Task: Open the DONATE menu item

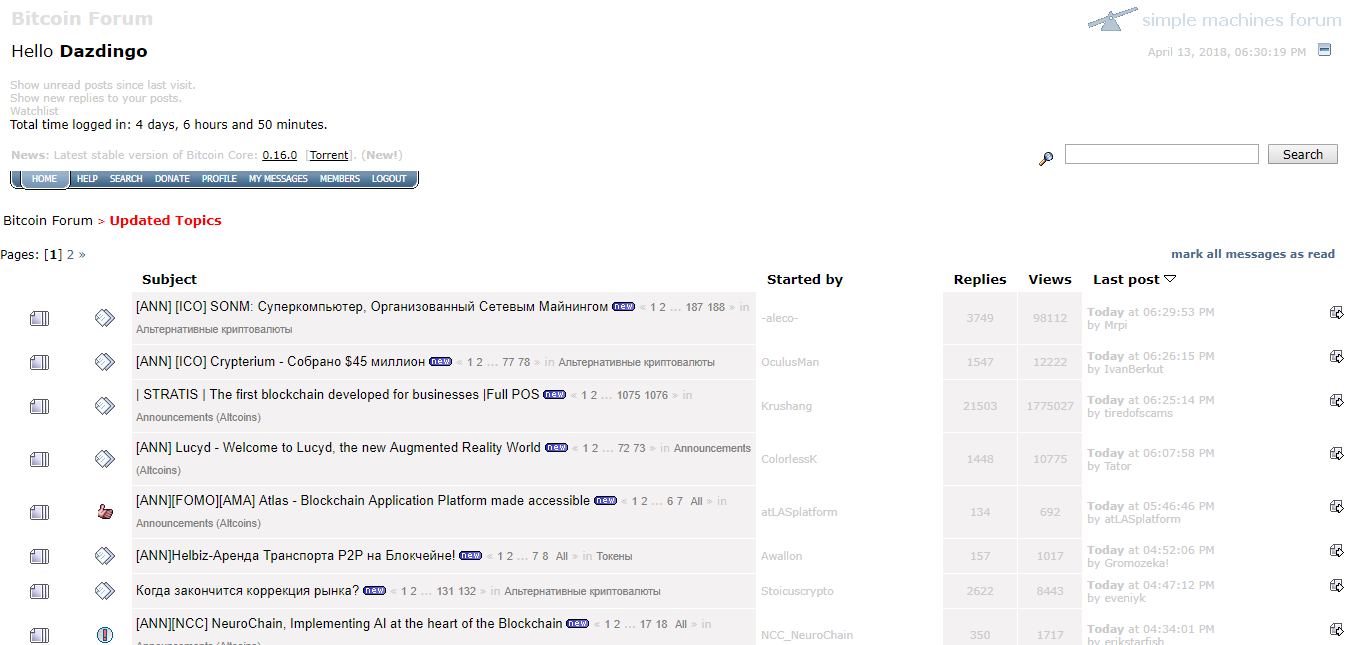Action: point(172,179)
